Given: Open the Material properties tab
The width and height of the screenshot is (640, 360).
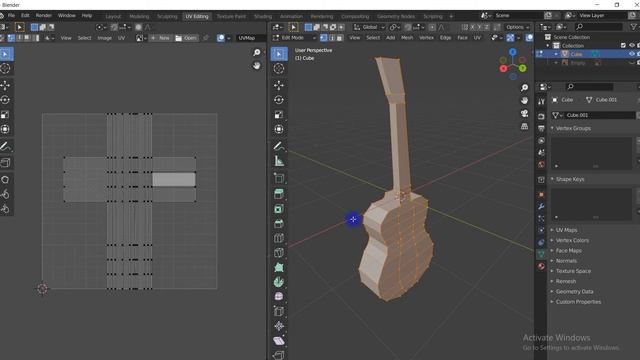Looking at the screenshot, I should pos(541,266).
